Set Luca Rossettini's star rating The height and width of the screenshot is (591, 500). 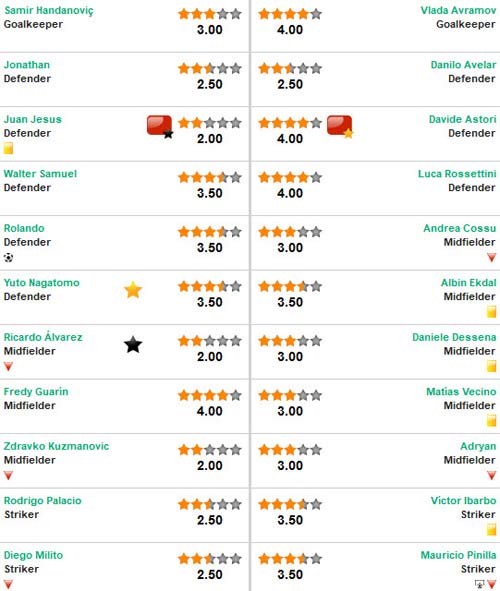tap(290, 178)
